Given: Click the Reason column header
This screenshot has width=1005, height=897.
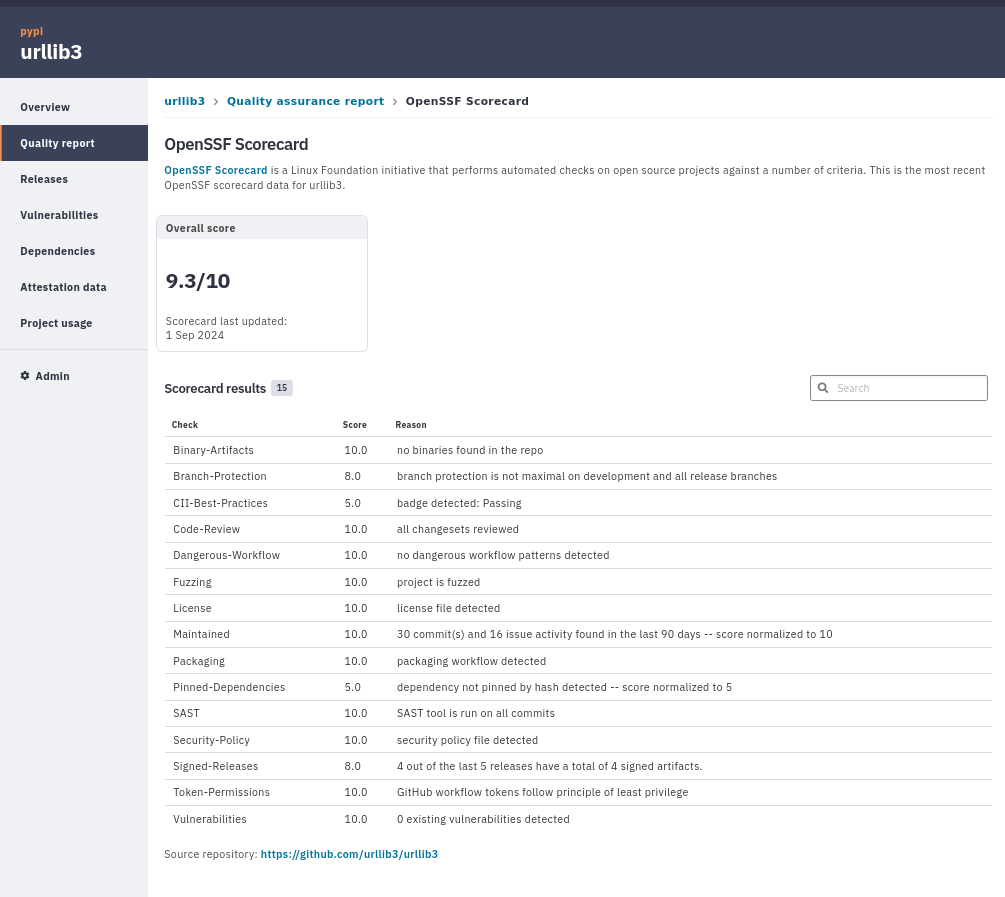Looking at the screenshot, I should tap(411, 424).
